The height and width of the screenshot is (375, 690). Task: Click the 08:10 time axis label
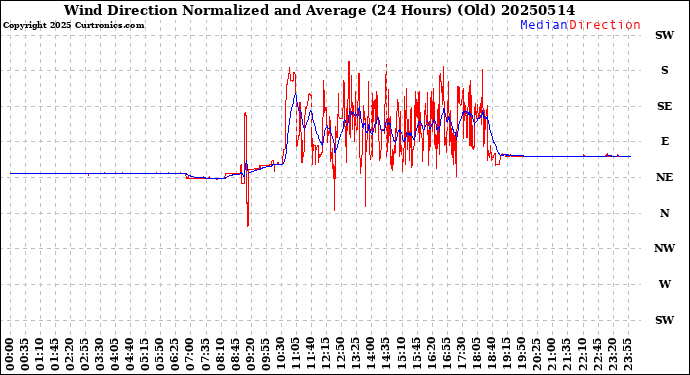tap(220, 354)
